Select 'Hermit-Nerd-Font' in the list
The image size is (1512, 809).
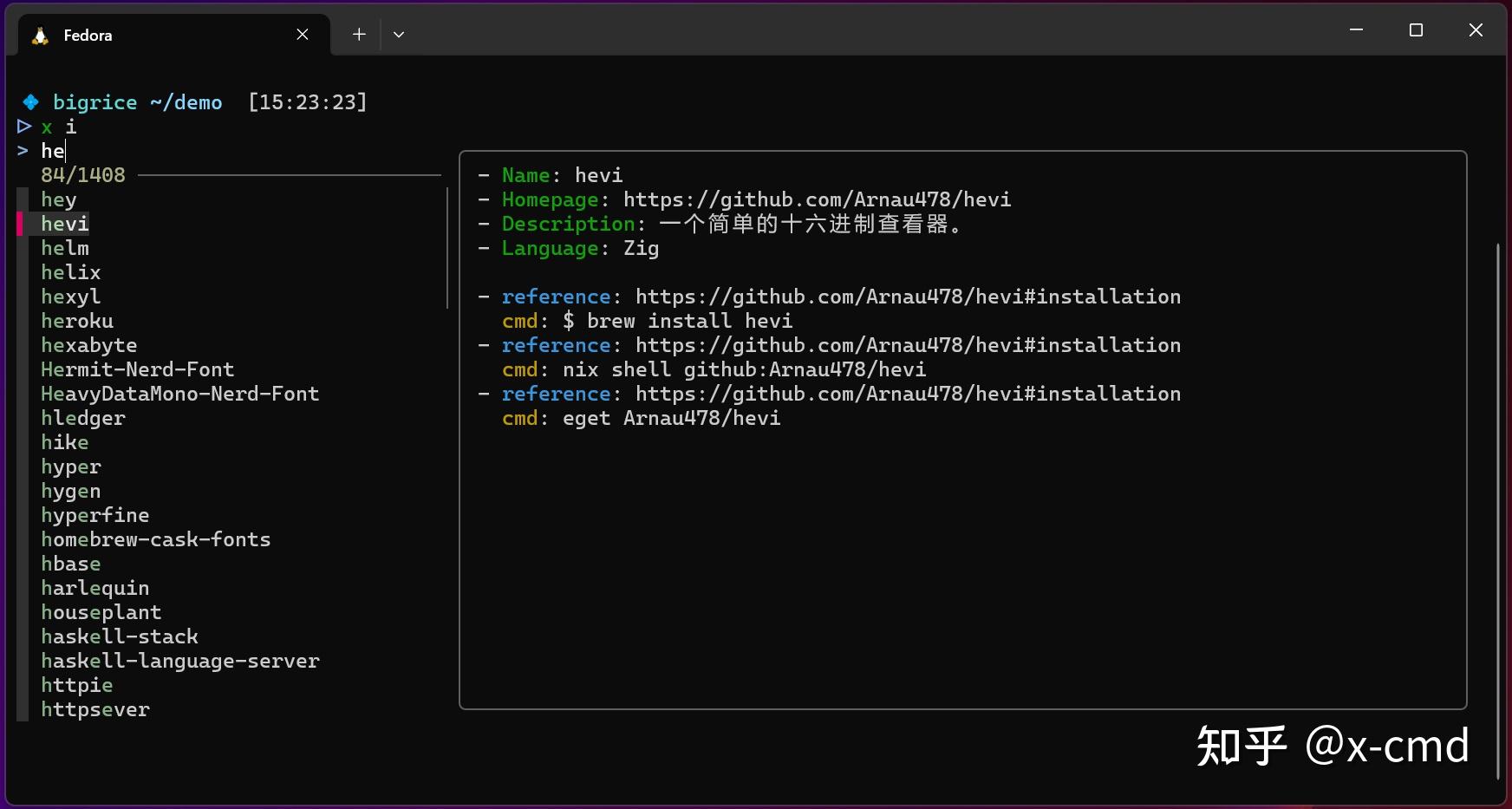click(x=137, y=369)
